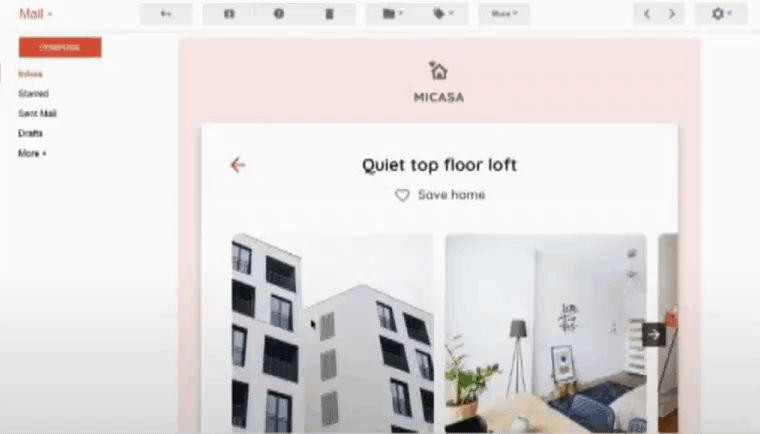Expand More labels in sidebar
The image size is (760, 434).
[x=32, y=154]
